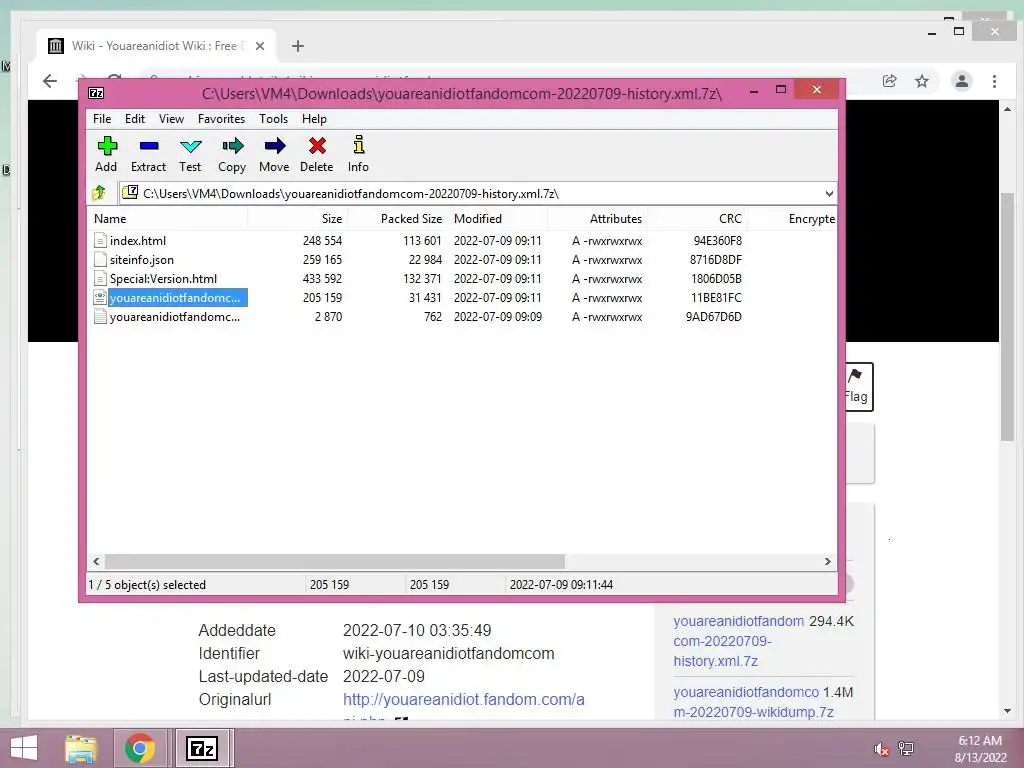The width and height of the screenshot is (1024, 768).
Task: Select the index.html file icon
Action: pyautogui.click(x=100, y=240)
